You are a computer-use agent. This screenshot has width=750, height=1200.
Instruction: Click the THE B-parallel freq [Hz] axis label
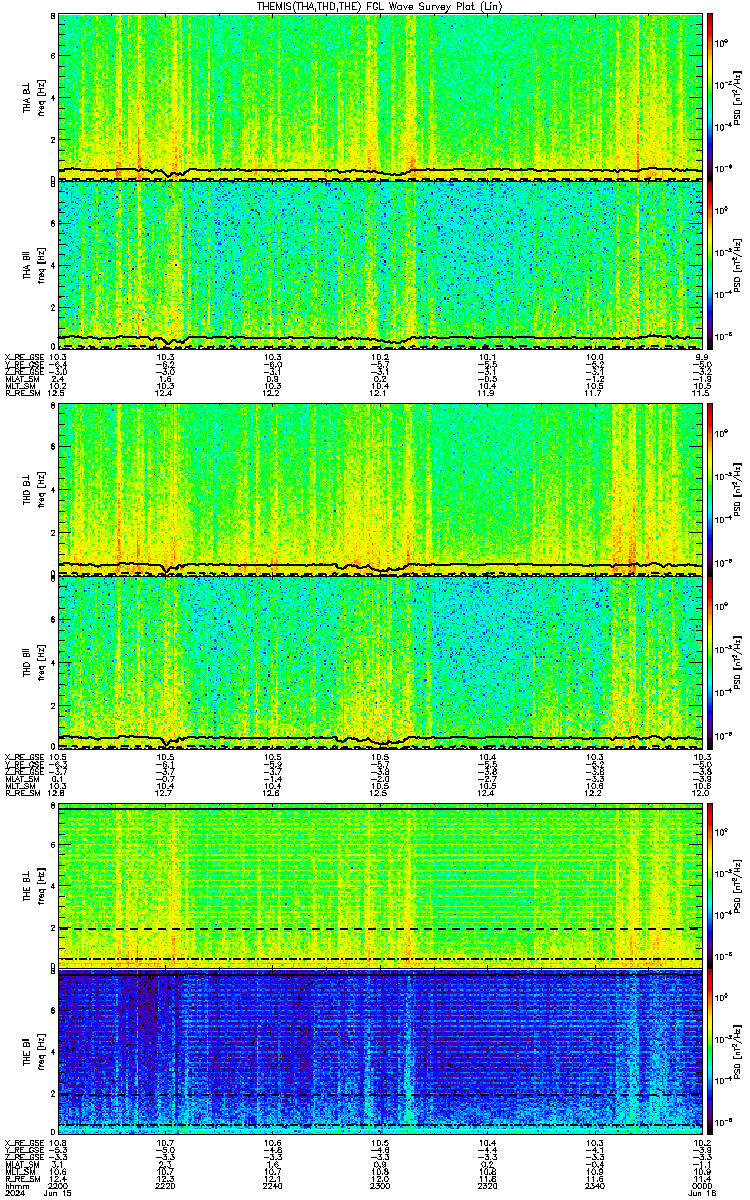39,1053
